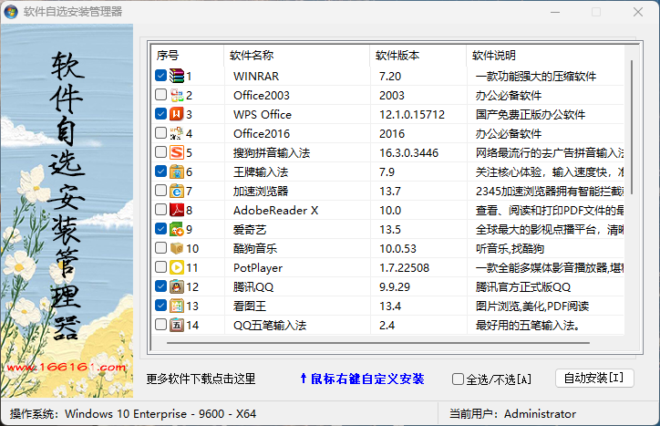This screenshot has width=660, height=426.
Task: Check the Office2003 checkbox
Action: 162,95
